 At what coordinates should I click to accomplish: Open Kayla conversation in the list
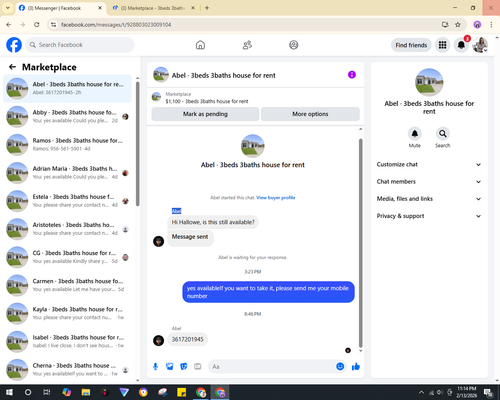pos(68,313)
